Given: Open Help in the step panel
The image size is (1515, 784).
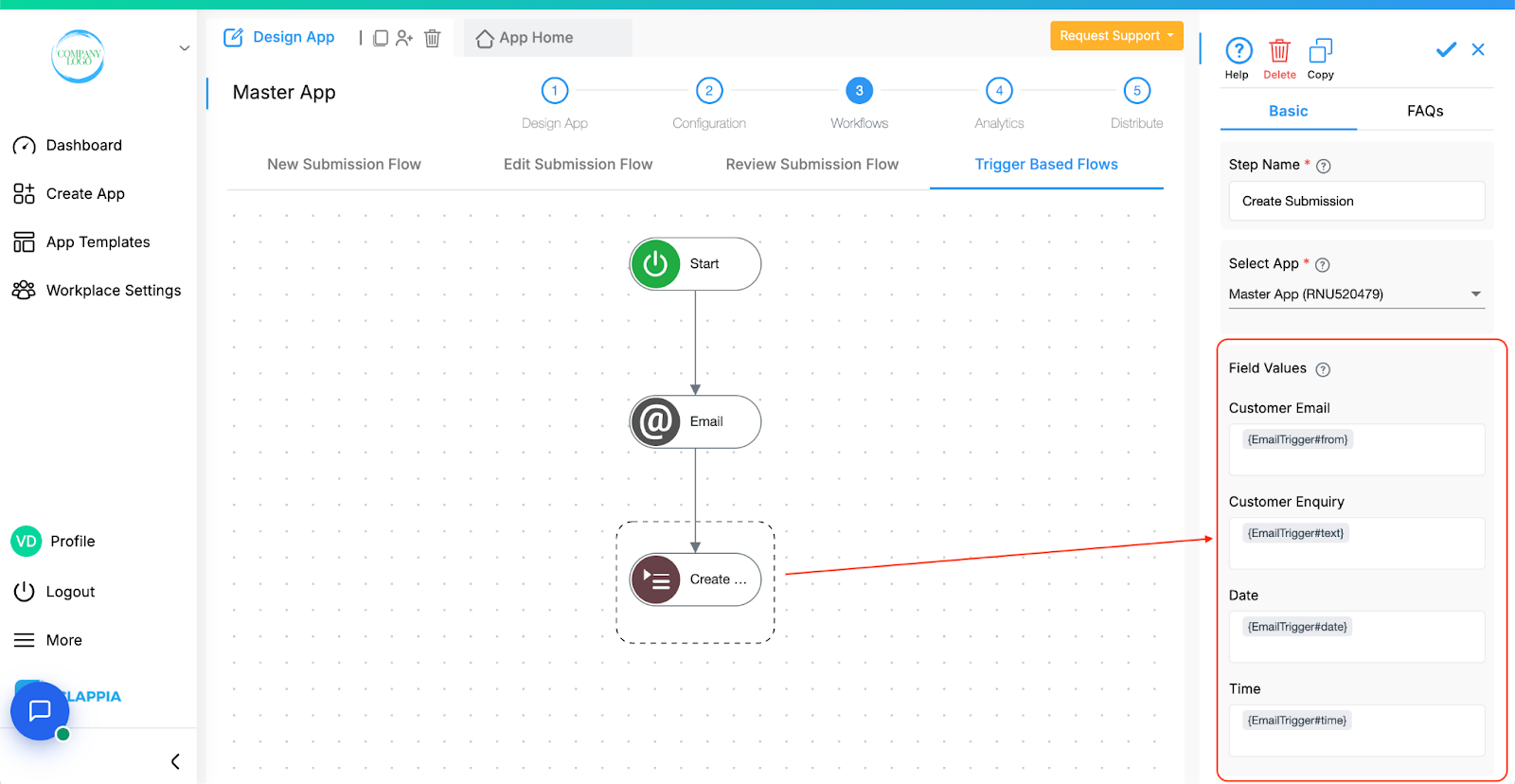Looking at the screenshot, I should click(1239, 59).
